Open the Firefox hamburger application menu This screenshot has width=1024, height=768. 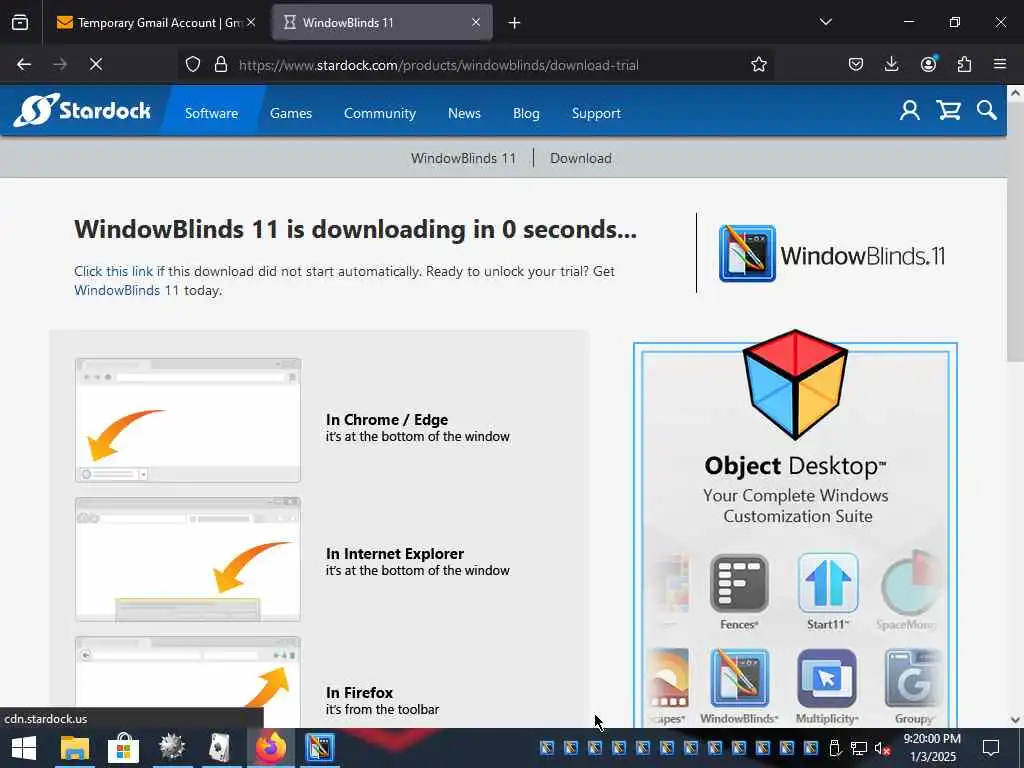(1000, 64)
